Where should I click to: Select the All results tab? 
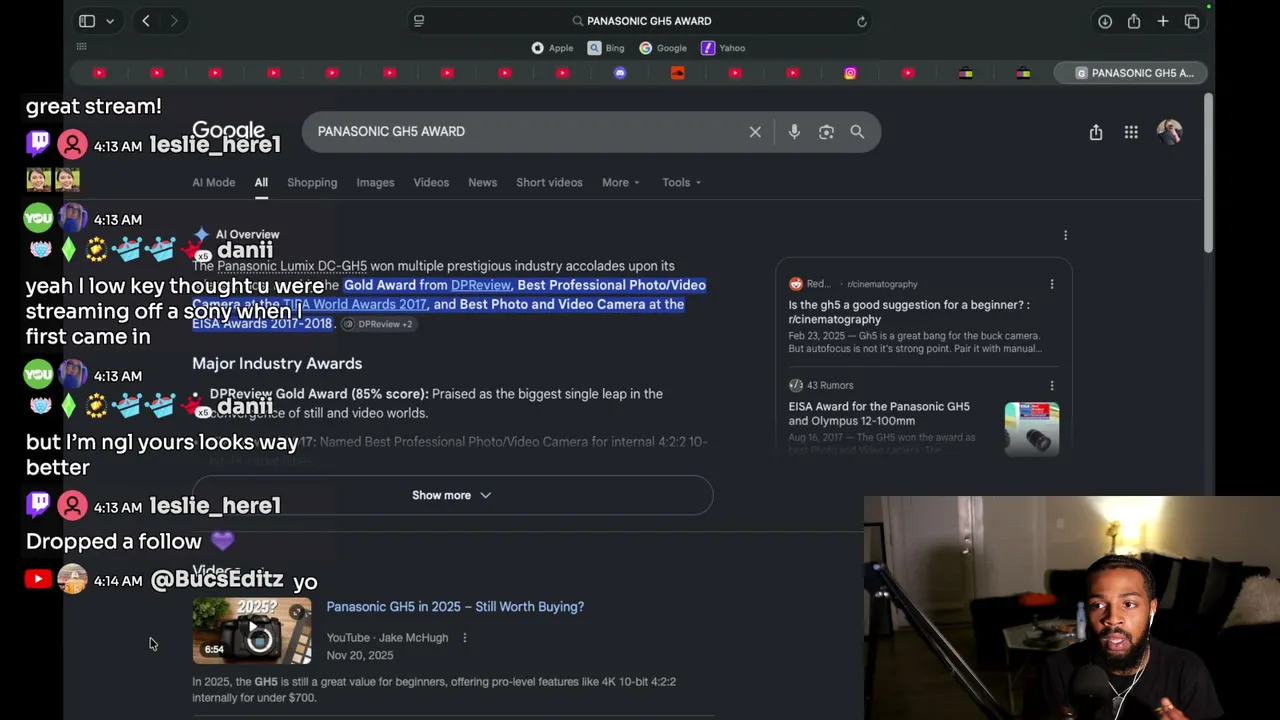click(x=261, y=183)
